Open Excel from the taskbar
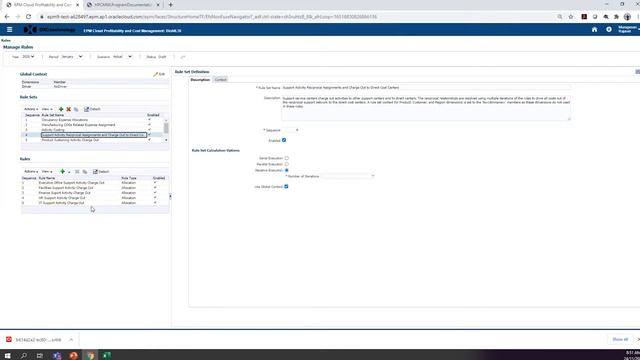 pyautogui.click(x=107, y=356)
